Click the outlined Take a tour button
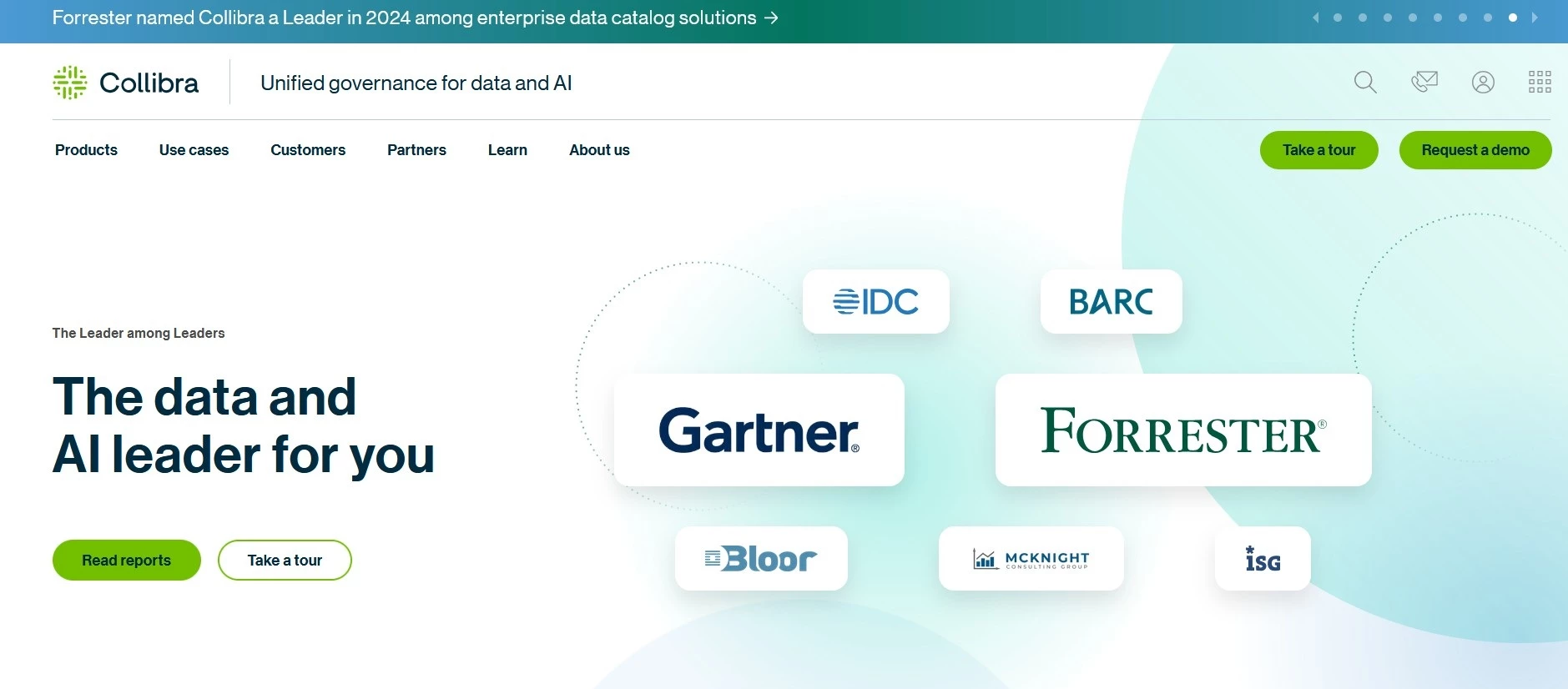Image resolution: width=1568 pixels, height=689 pixels. 285,561
